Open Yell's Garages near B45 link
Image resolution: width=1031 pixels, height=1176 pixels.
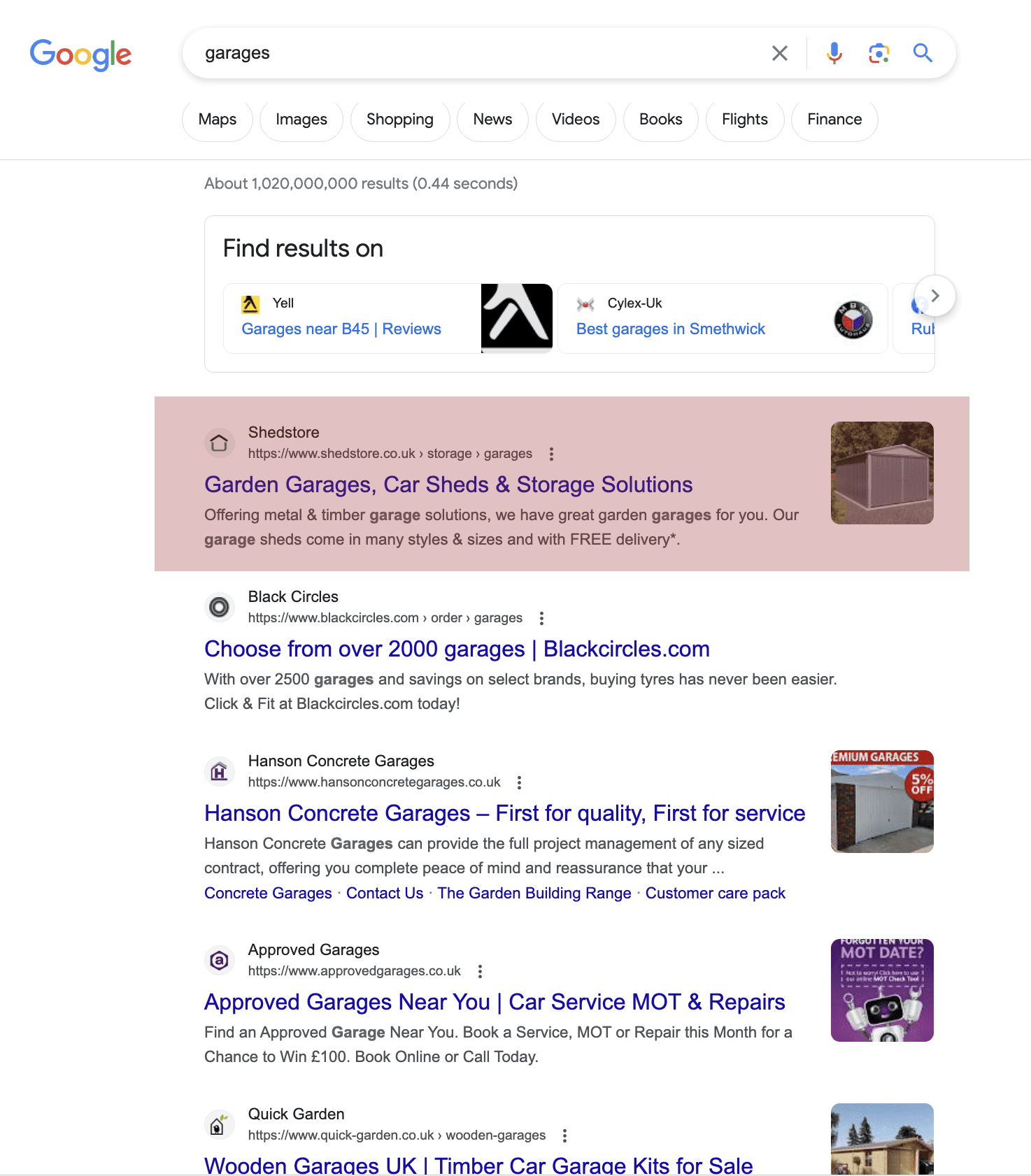341,329
